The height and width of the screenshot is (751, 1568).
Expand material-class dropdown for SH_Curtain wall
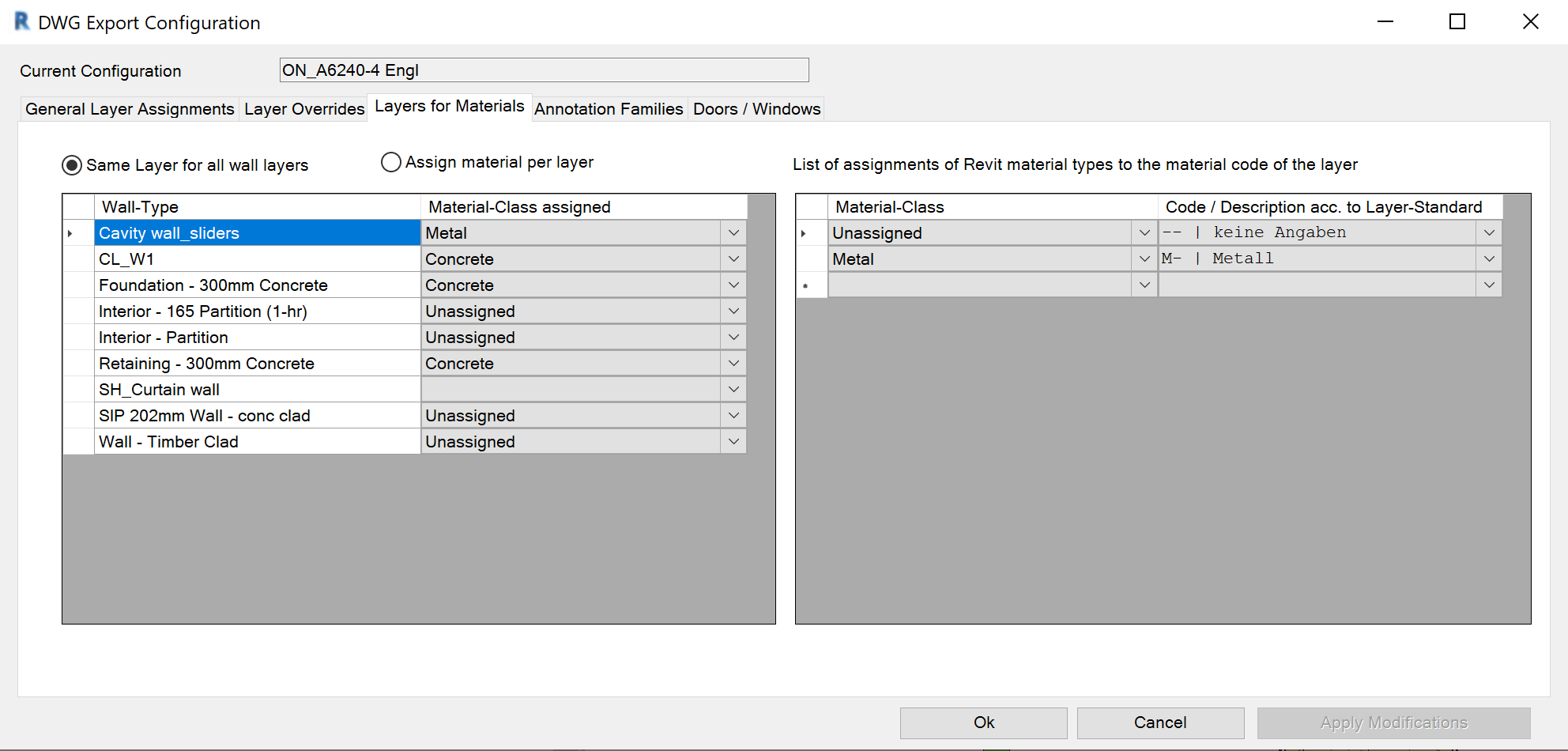pos(733,390)
